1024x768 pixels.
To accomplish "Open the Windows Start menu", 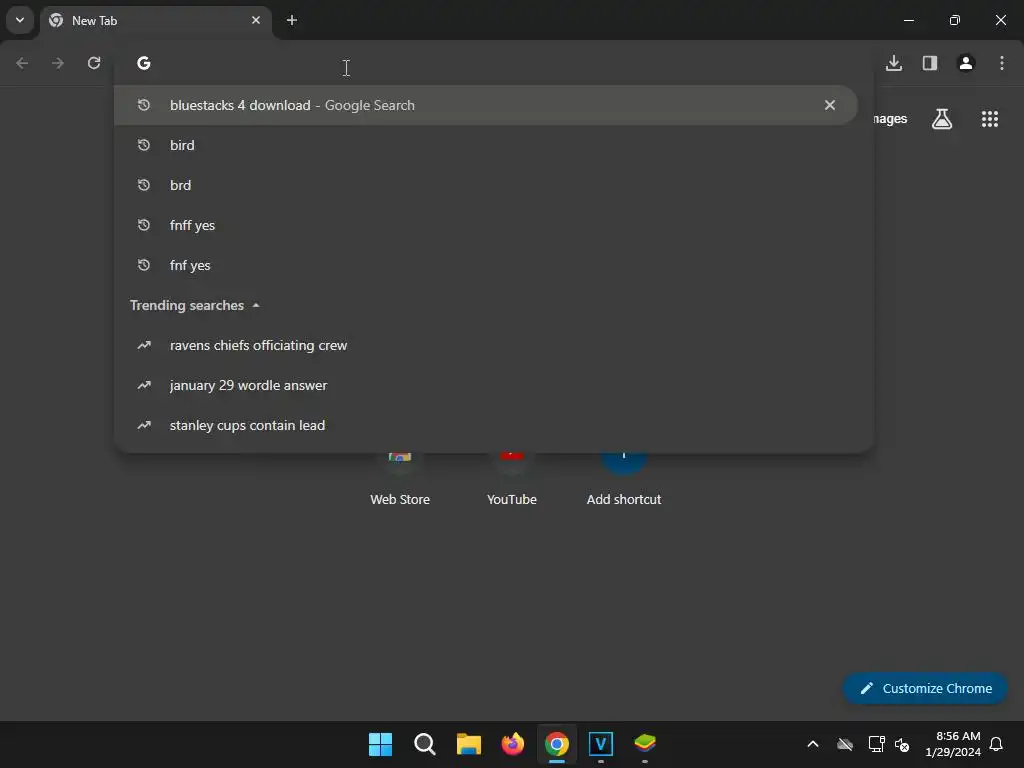I will click(380, 744).
